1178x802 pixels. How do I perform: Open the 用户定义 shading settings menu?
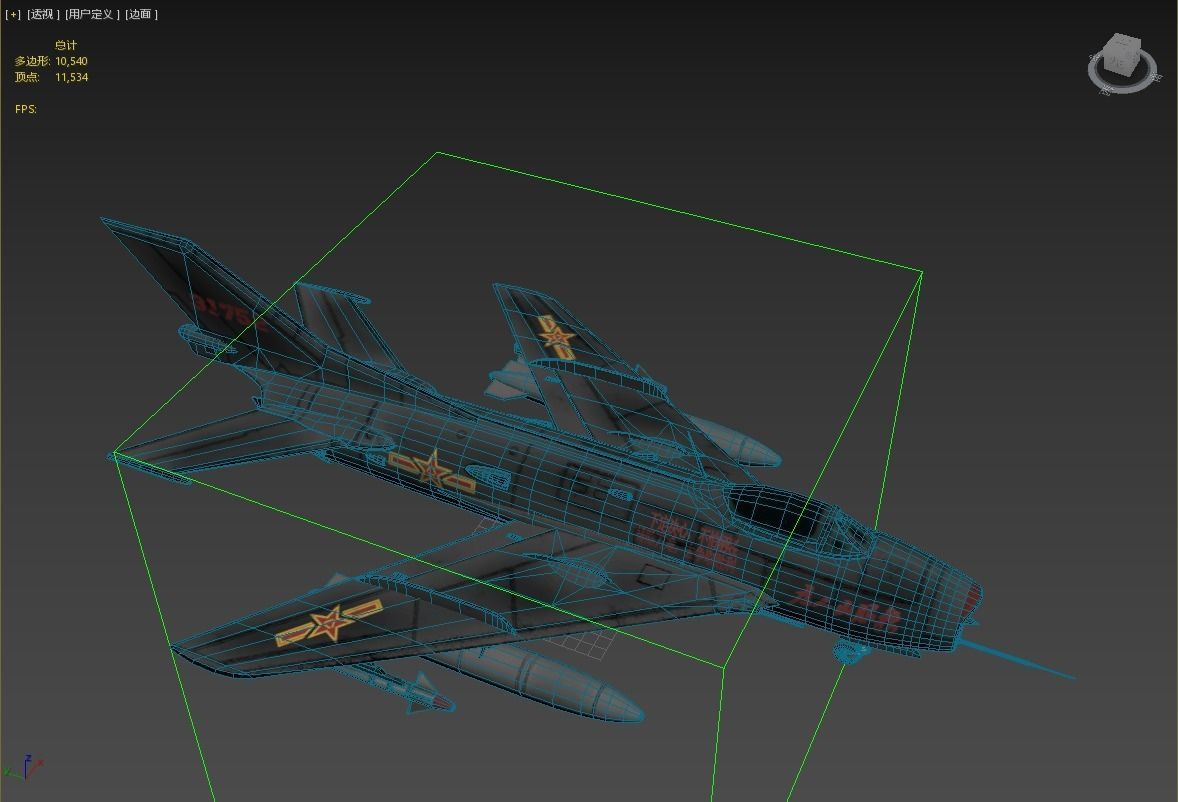pos(92,14)
